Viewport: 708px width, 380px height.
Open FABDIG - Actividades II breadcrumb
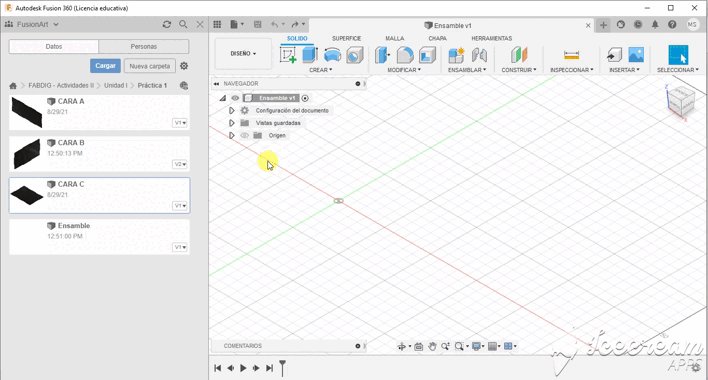(x=61, y=85)
